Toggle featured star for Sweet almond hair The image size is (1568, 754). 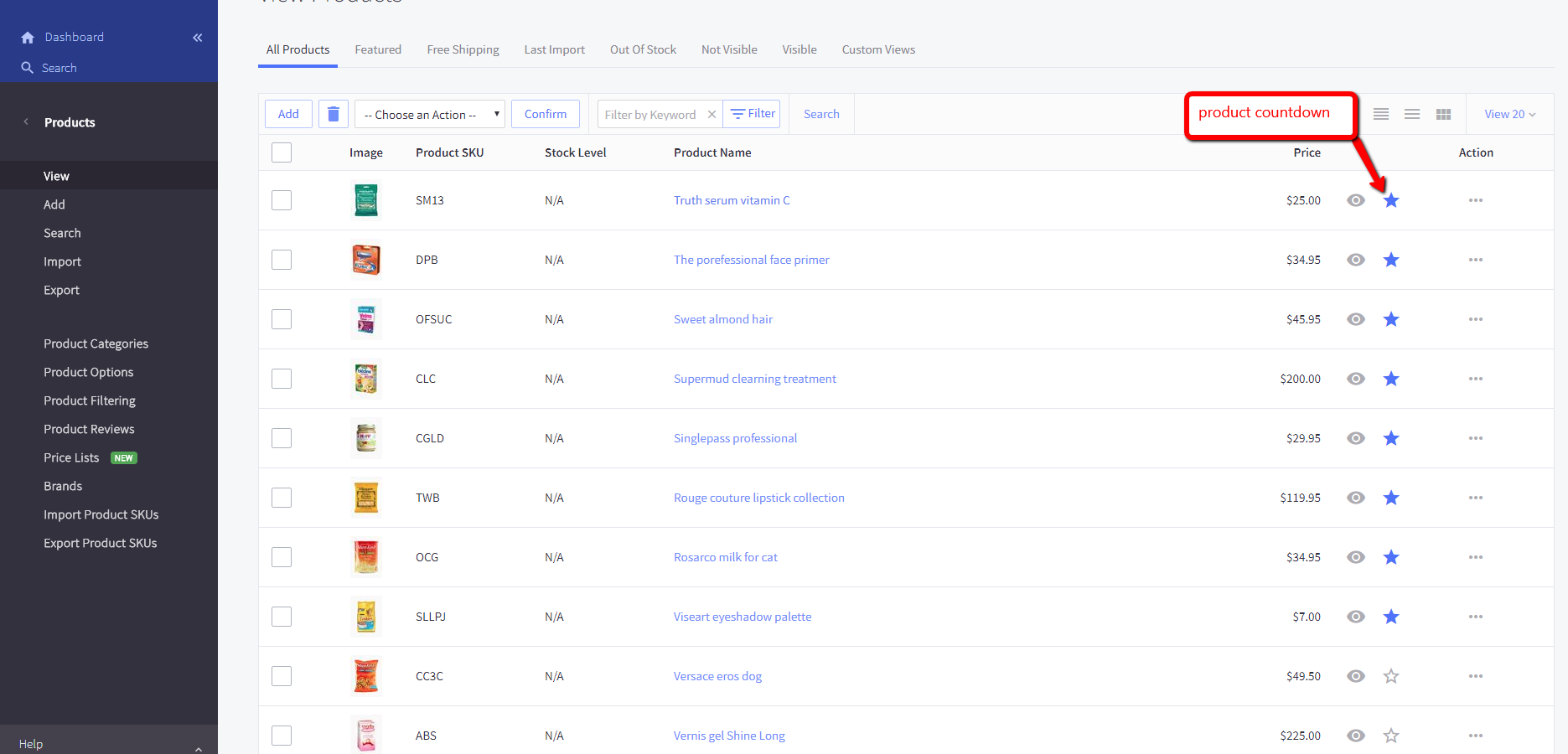[1391, 319]
